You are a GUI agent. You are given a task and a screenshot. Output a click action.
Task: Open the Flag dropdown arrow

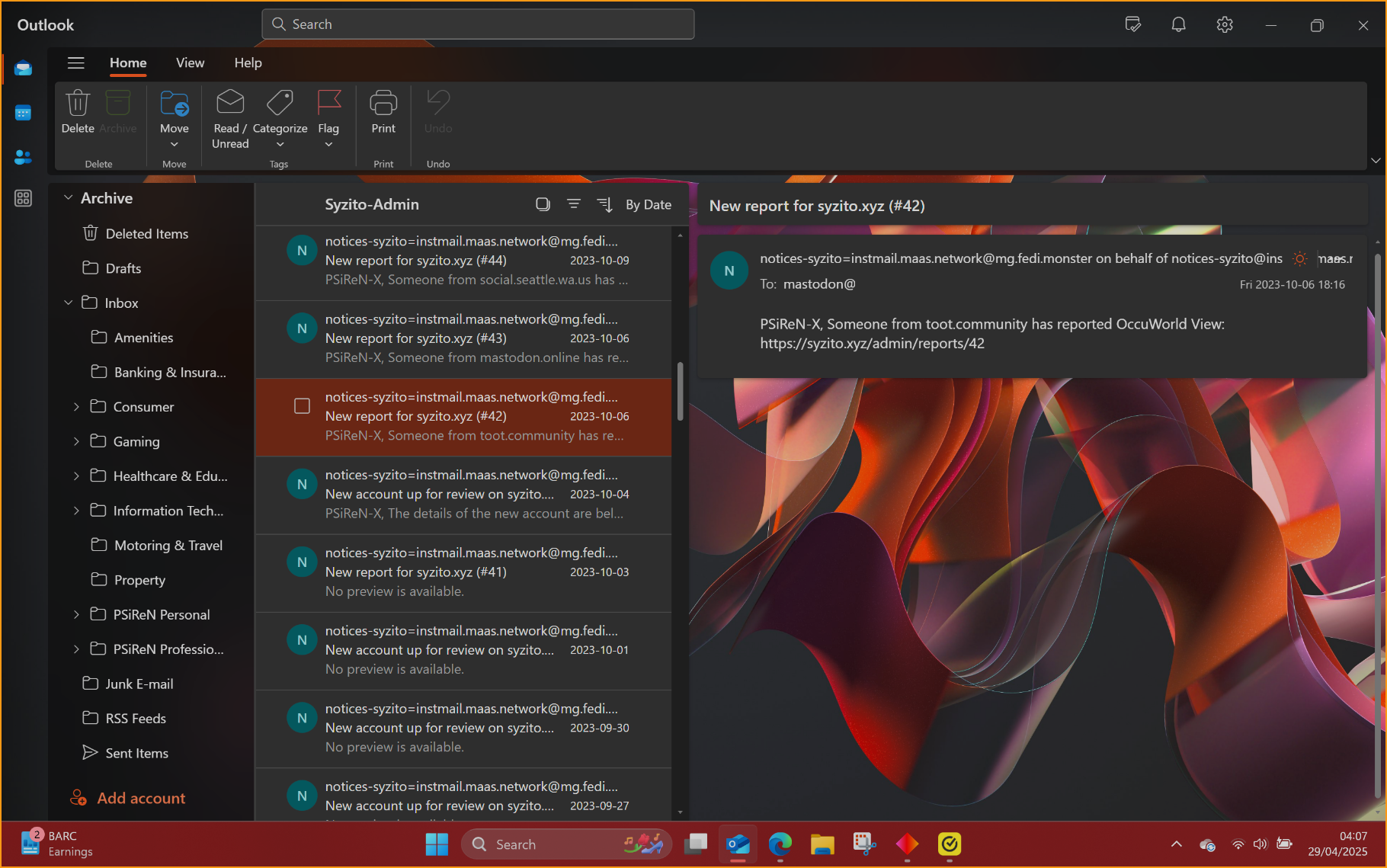coord(329,145)
